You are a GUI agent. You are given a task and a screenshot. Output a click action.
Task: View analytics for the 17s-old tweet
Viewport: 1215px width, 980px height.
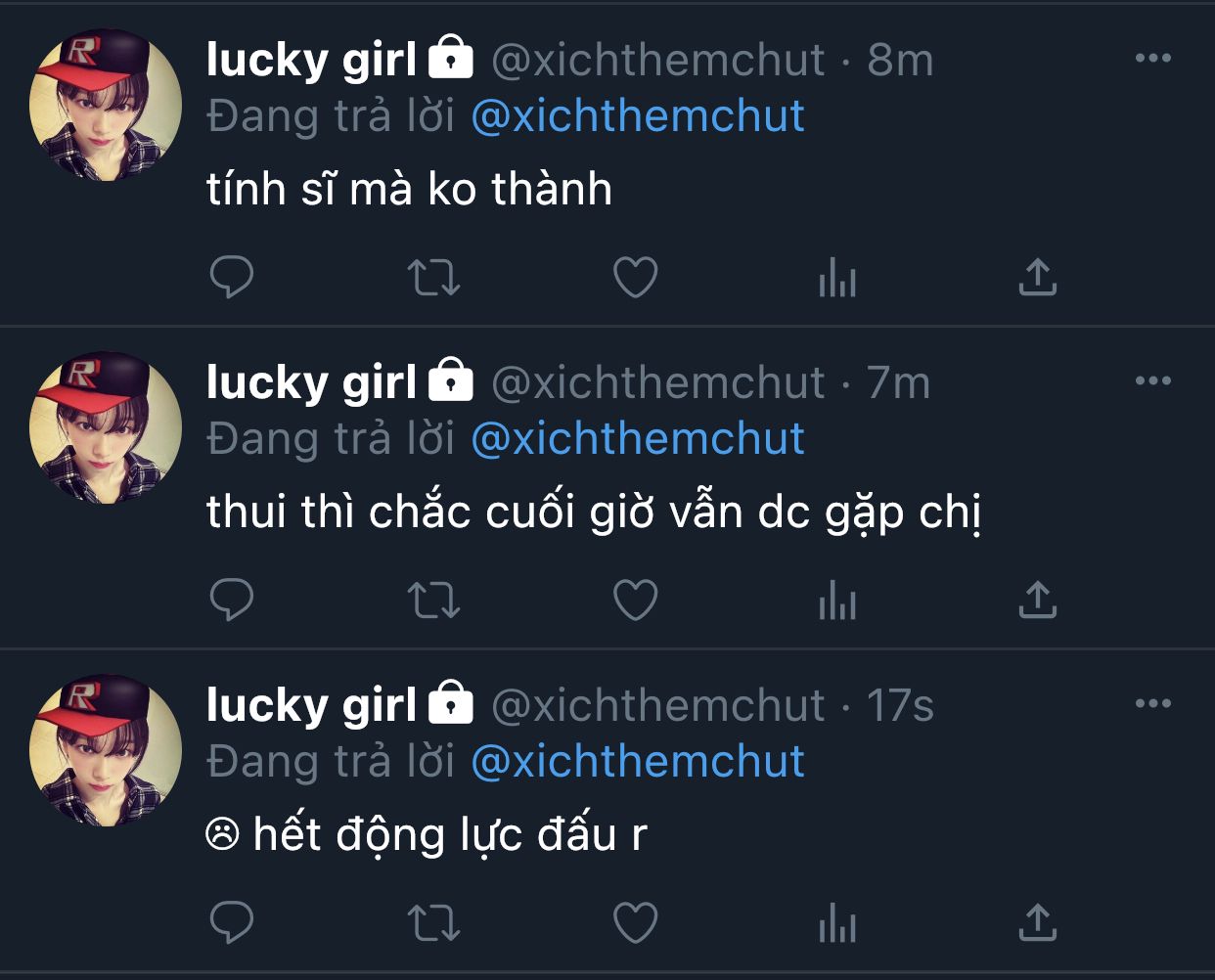836,922
